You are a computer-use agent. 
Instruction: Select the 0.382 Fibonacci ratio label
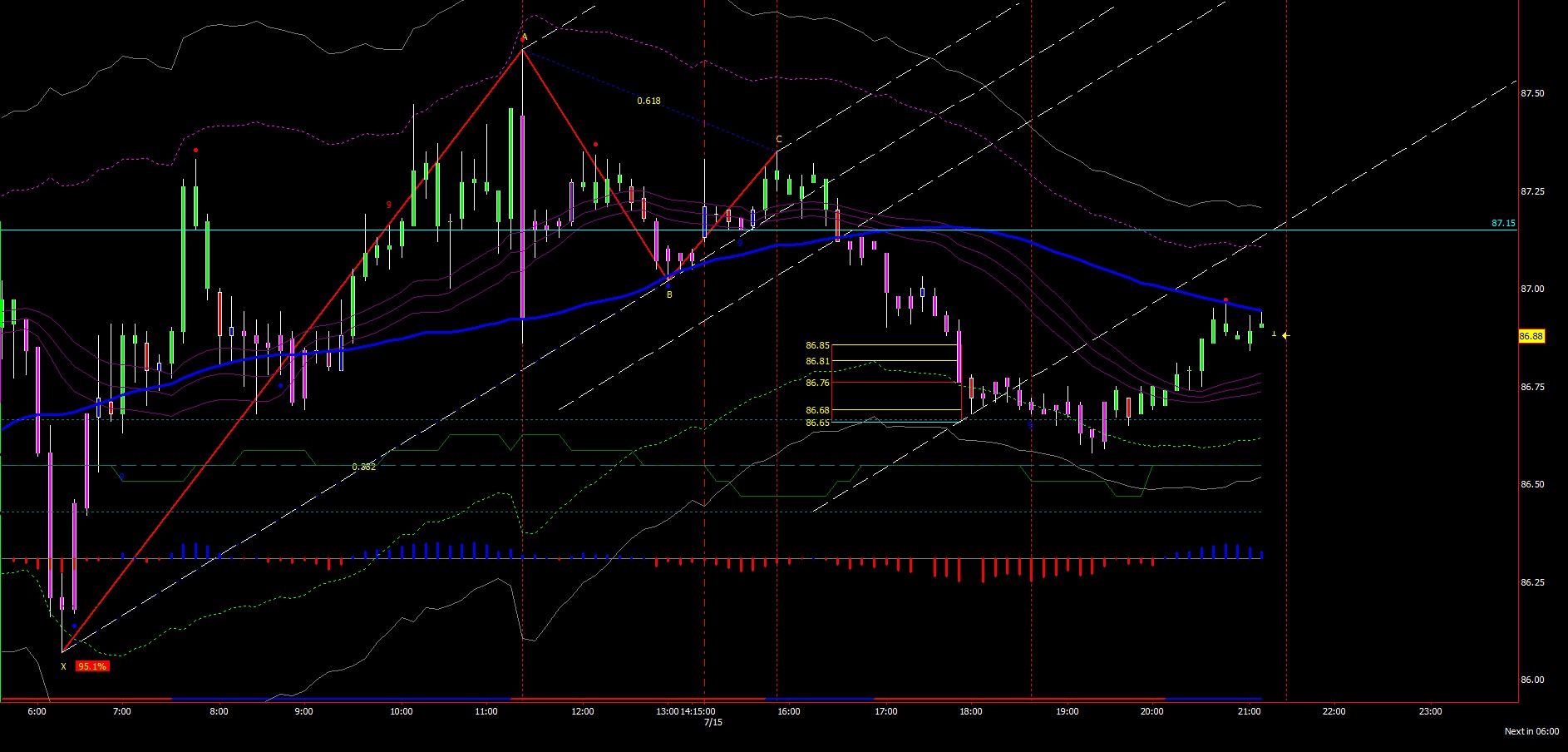click(x=364, y=467)
